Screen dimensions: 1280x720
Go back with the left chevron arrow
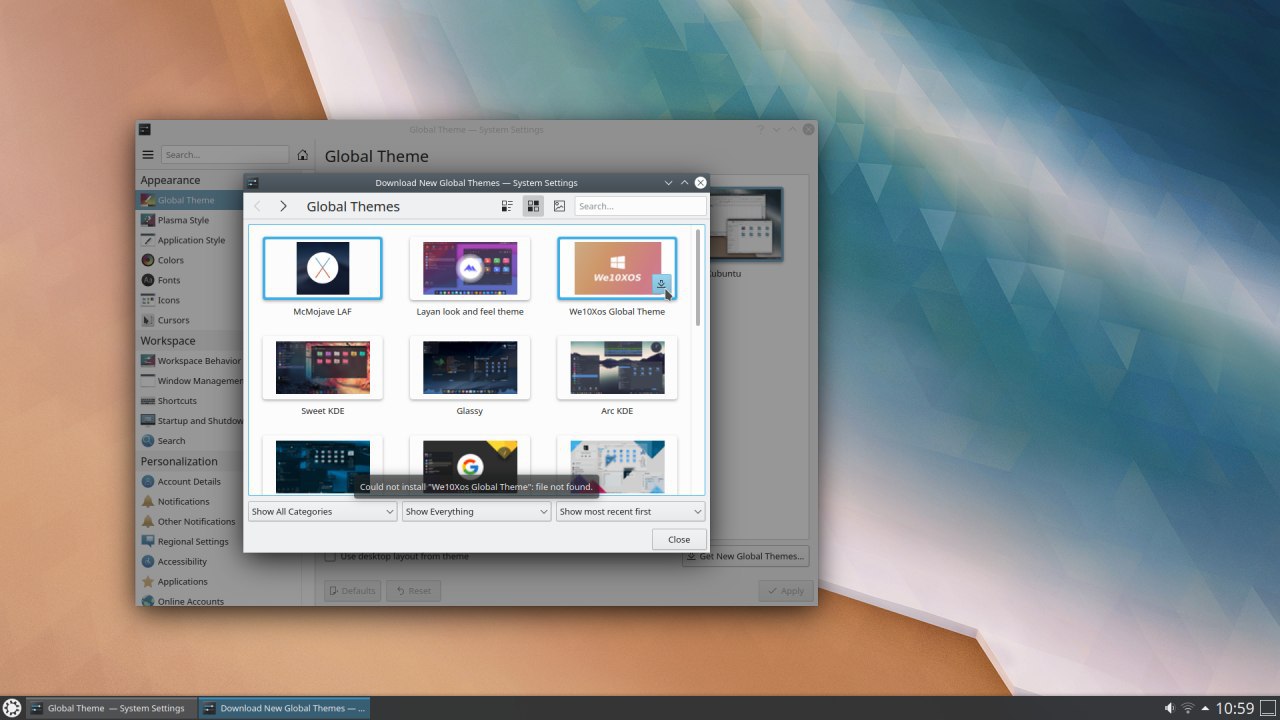point(257,206)
